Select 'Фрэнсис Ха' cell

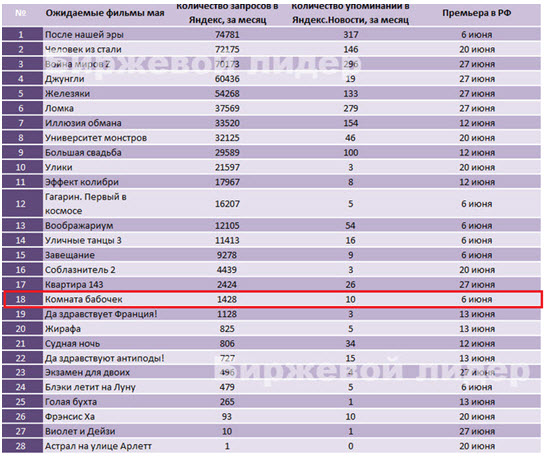[x=70, y=416]
